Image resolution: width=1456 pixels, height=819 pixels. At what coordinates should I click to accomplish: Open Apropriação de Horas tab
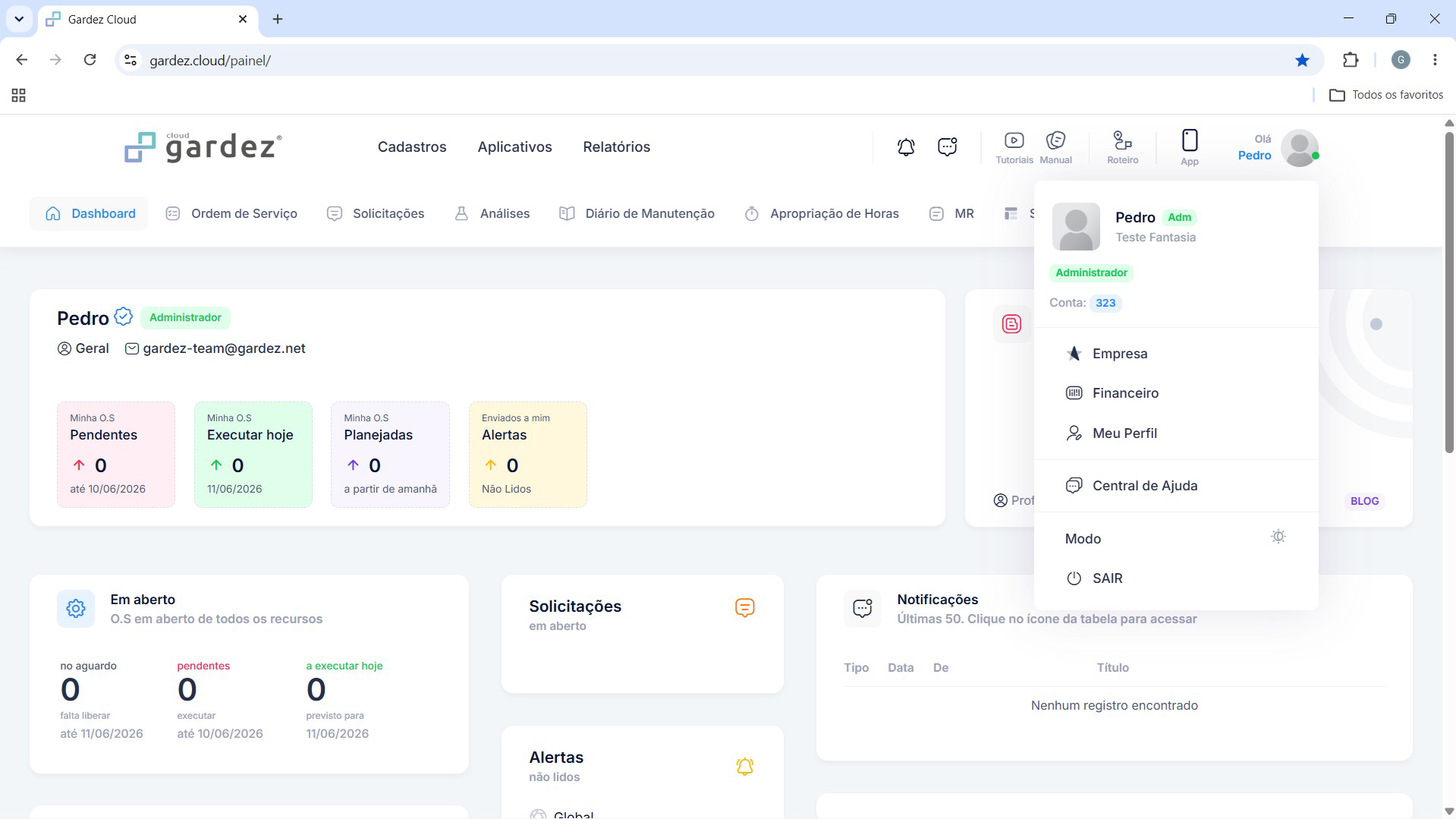[822, 213]
